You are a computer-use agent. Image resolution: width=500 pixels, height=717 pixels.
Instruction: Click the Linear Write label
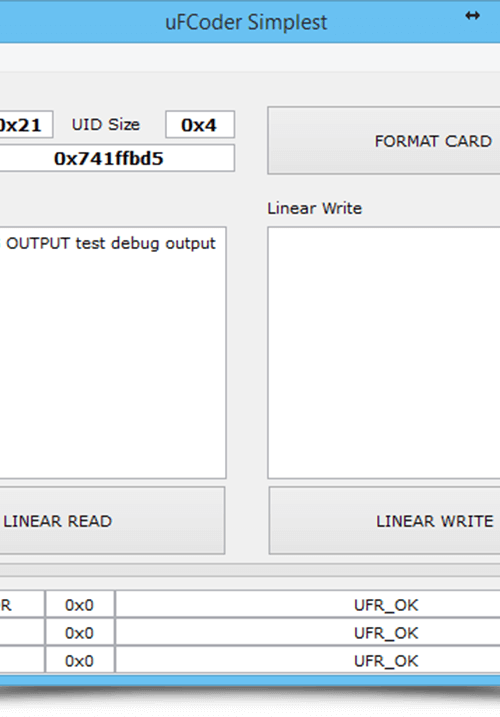tap(315, 209)
